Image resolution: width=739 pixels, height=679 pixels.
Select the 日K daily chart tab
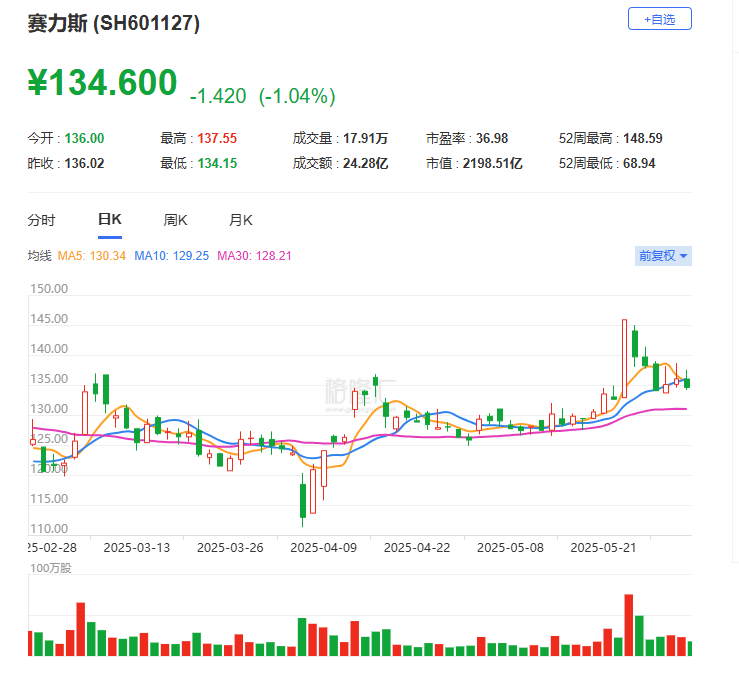[x=109, y=220]
